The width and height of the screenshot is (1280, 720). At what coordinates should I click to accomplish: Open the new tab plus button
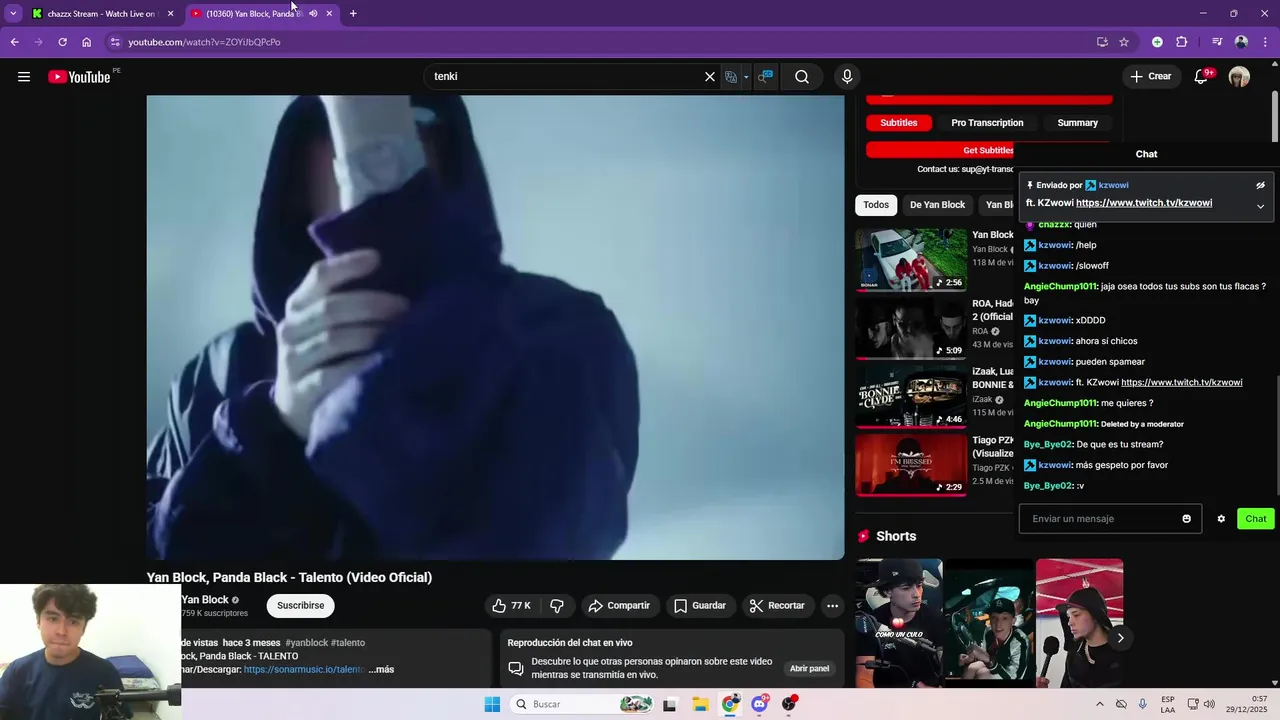tap(353, 14)
